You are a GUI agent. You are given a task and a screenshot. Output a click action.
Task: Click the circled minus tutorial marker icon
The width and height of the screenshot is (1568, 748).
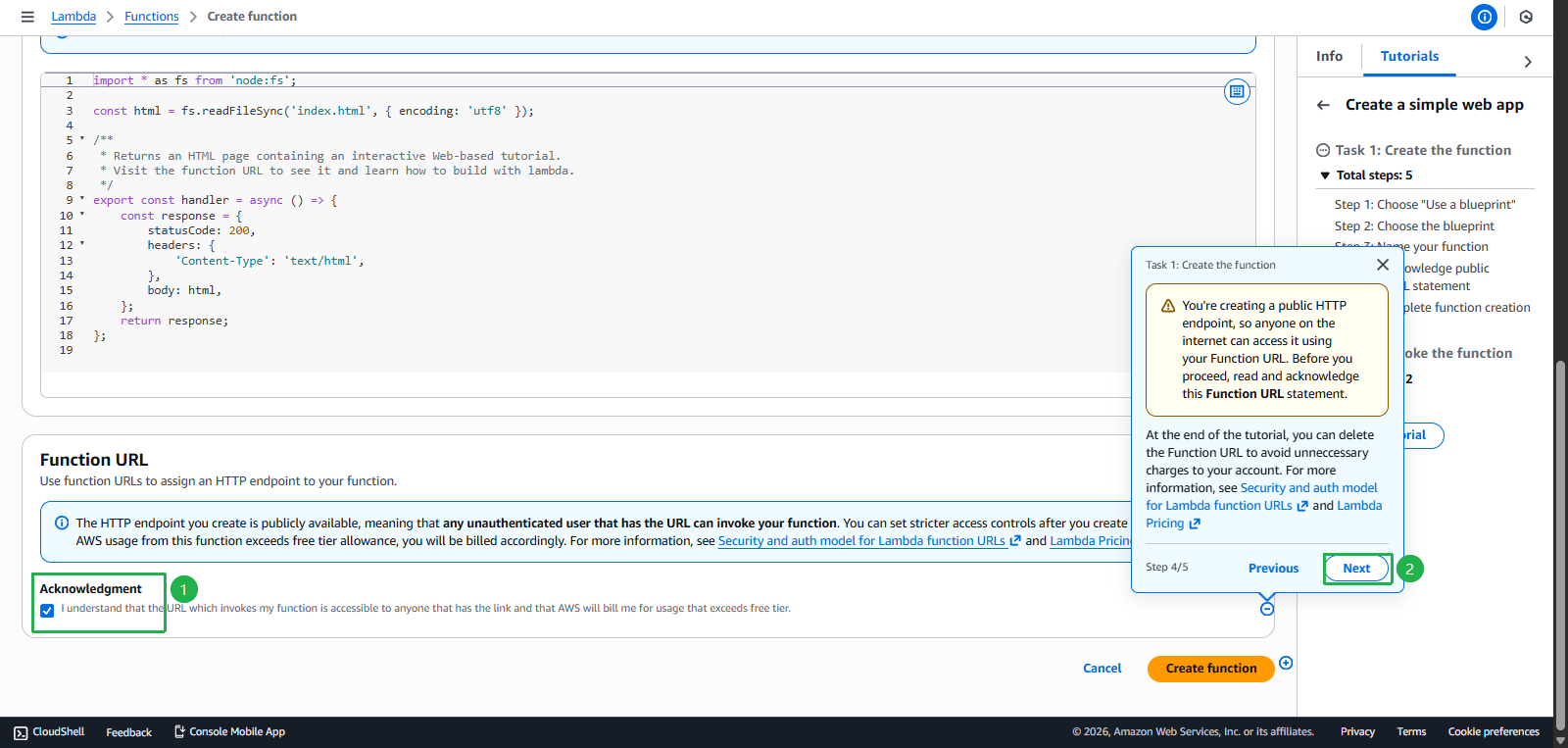click(x=1267, y=609)
